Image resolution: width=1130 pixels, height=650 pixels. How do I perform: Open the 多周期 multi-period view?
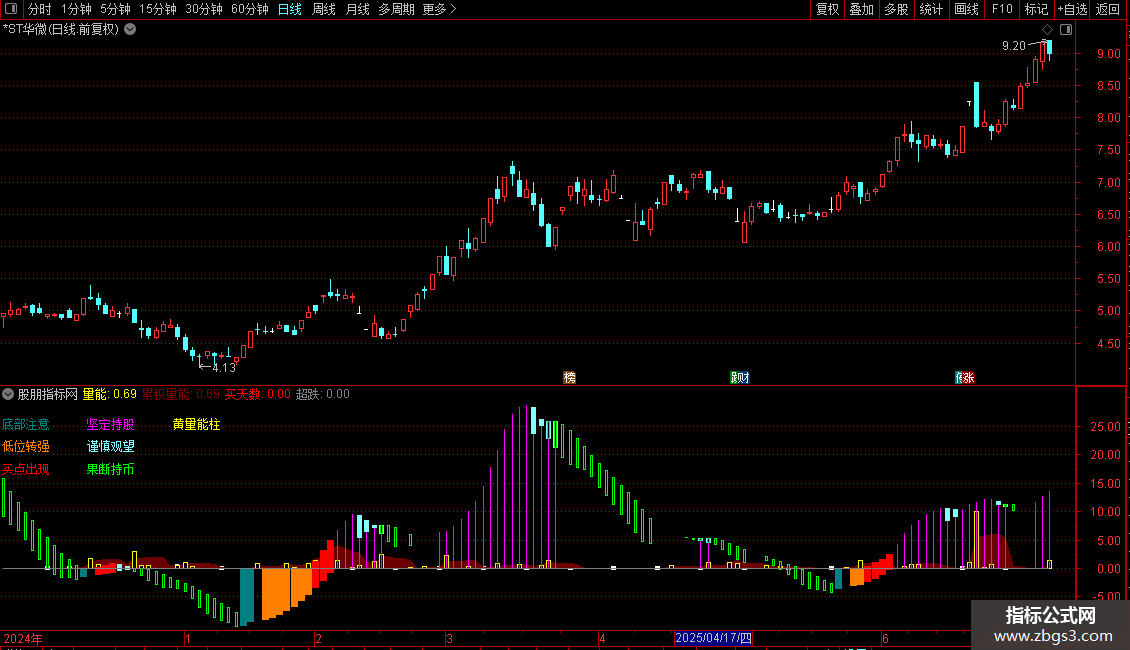396,9
